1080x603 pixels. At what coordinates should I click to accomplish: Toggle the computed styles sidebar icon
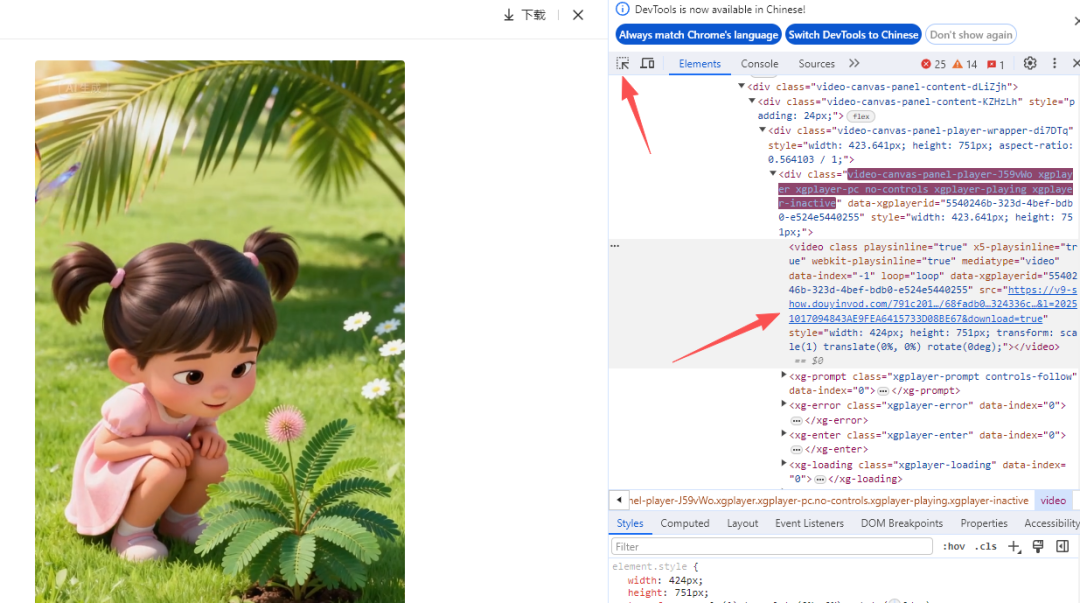pos(1062,546)
